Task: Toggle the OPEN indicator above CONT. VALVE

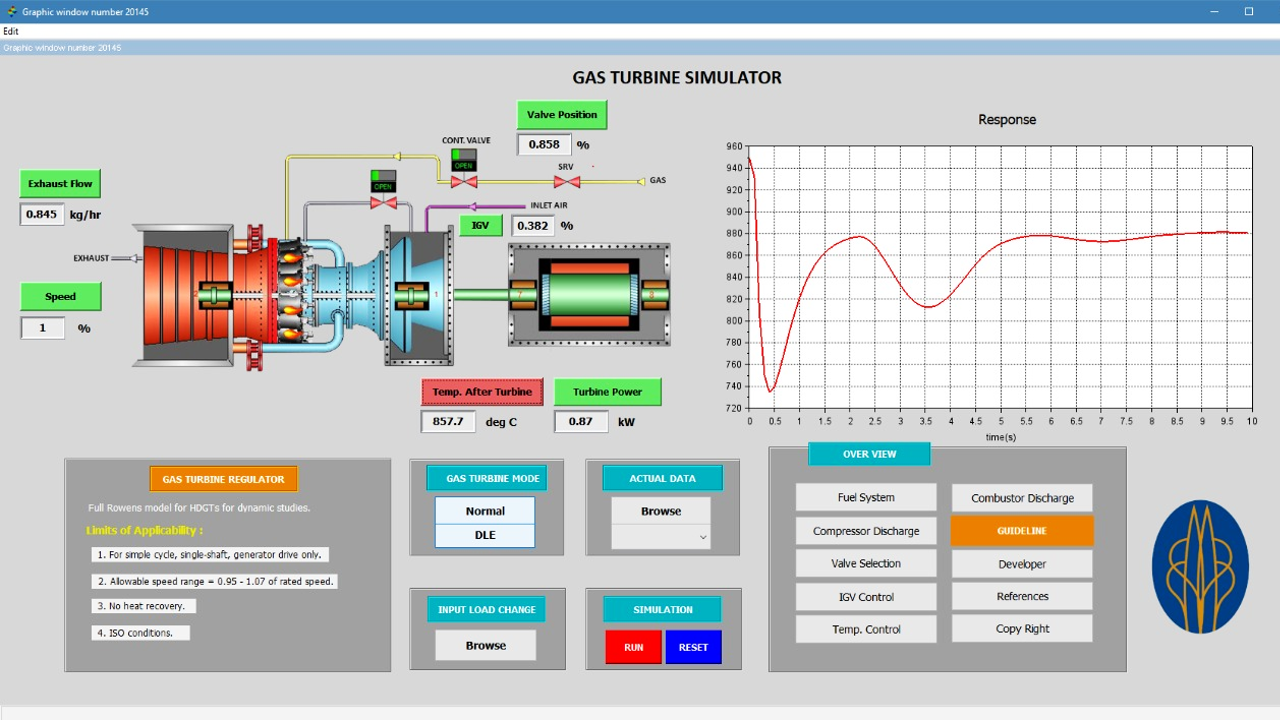Action: (463, 160)
